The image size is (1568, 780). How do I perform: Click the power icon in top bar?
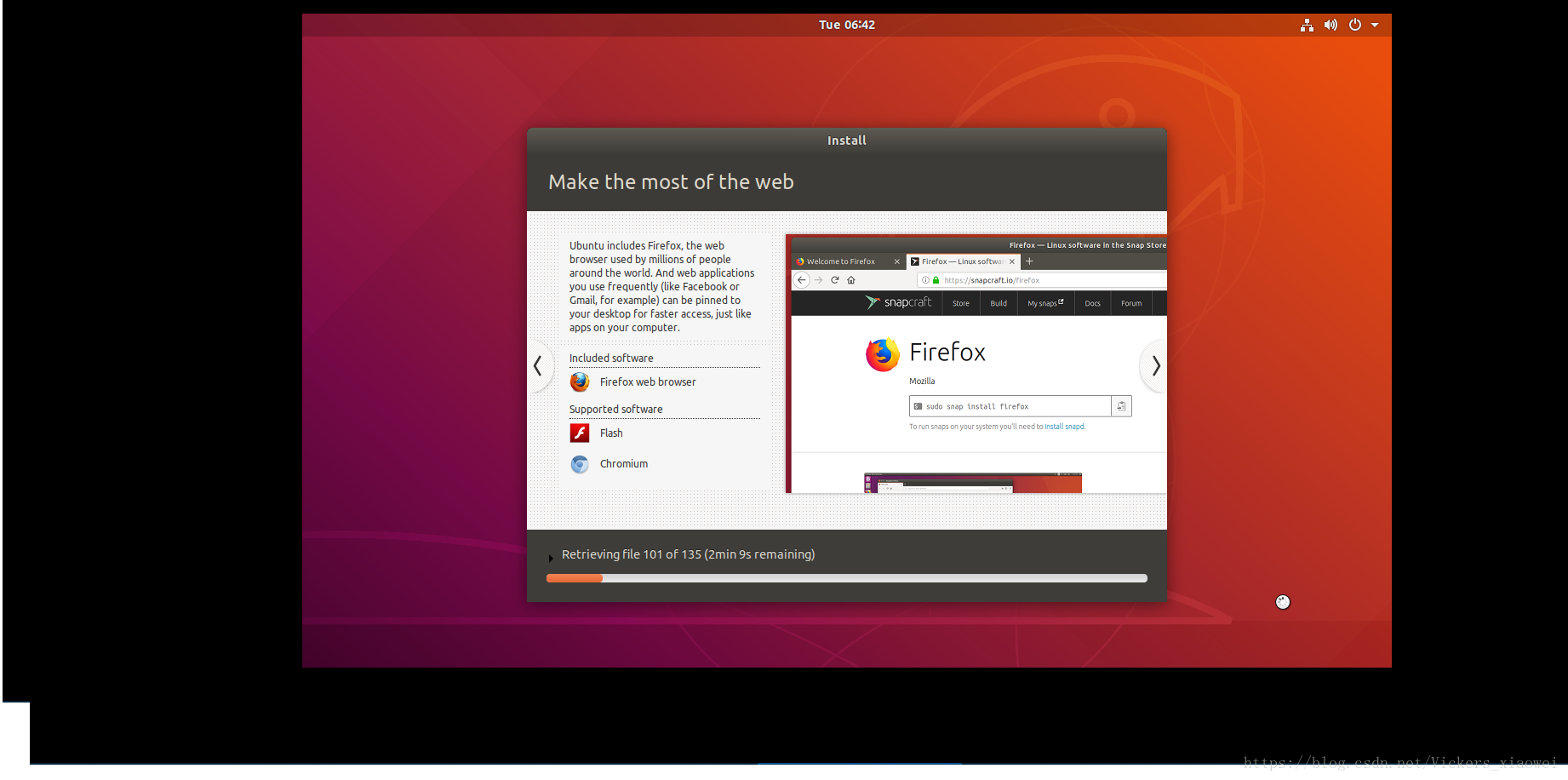(1355, 26)
